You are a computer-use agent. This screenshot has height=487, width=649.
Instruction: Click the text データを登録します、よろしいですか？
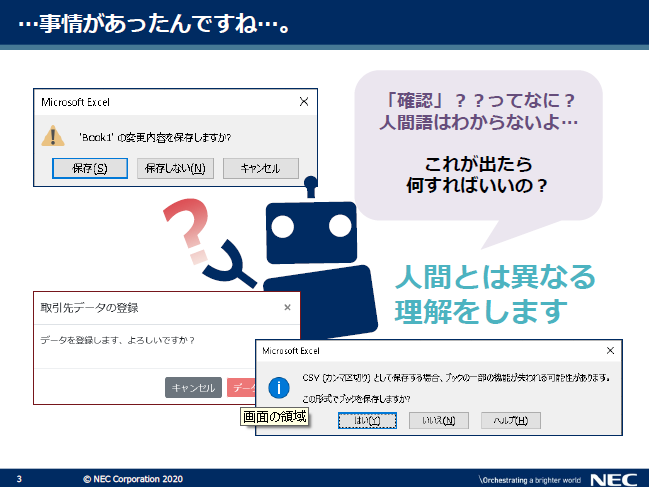click(117, 340)
